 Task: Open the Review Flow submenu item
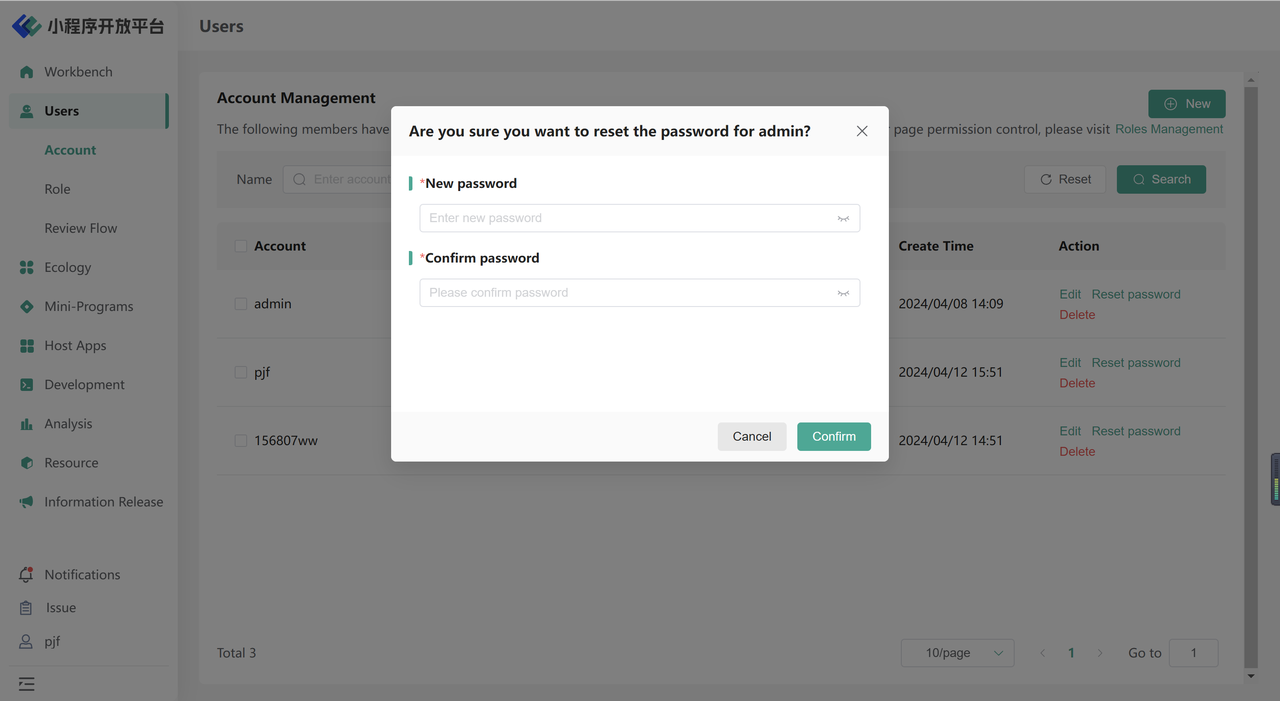coord(81,228)
